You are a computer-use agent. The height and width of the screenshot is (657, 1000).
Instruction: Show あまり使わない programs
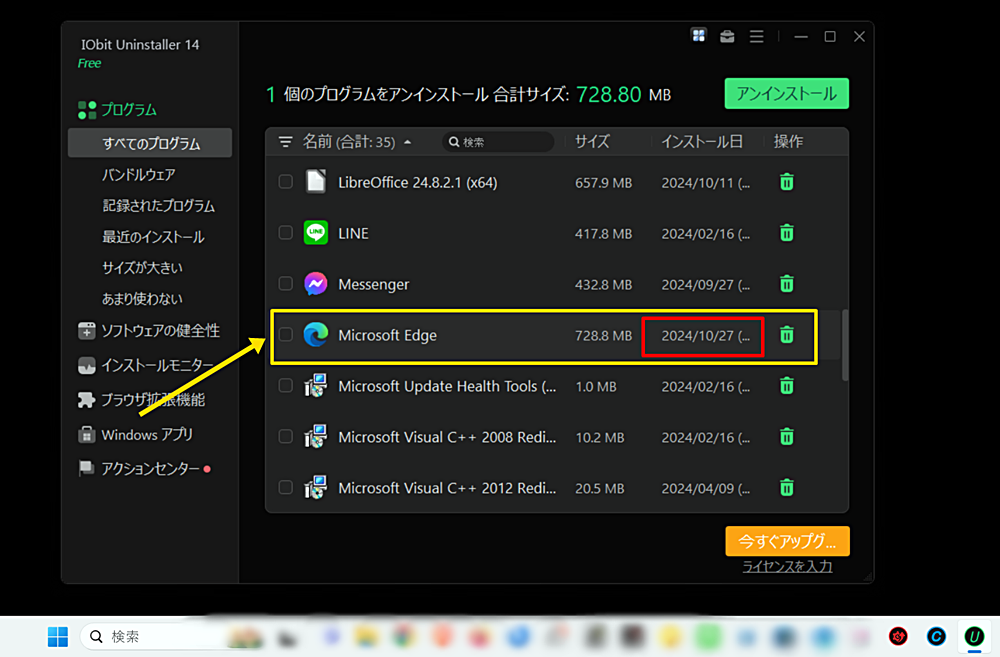(142, 299)
